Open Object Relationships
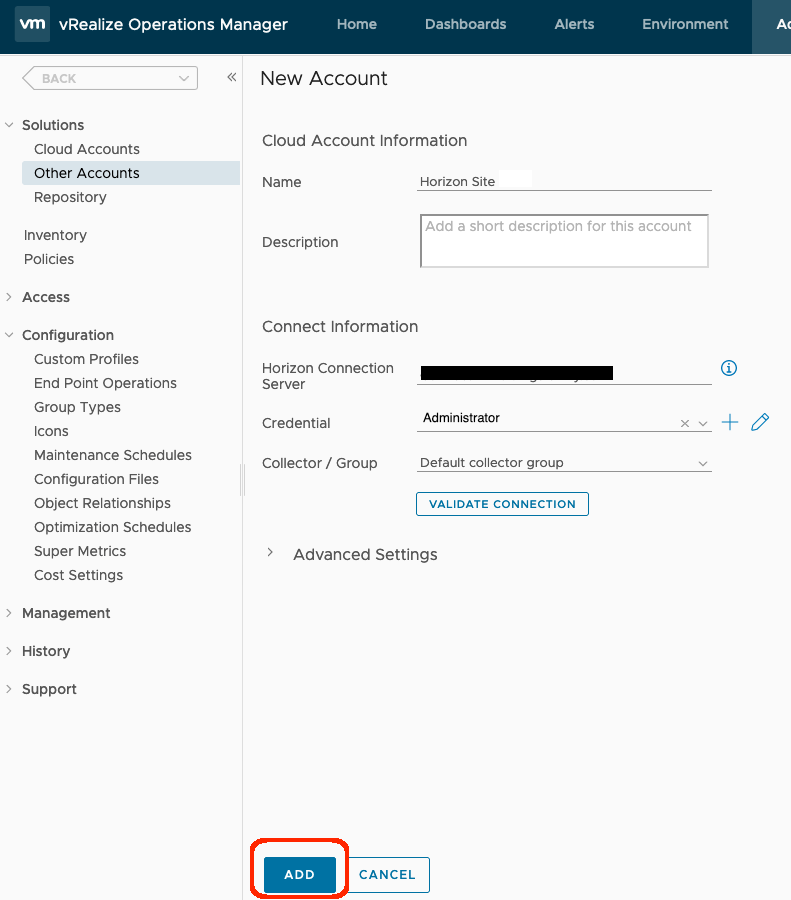 pos(102,503)
